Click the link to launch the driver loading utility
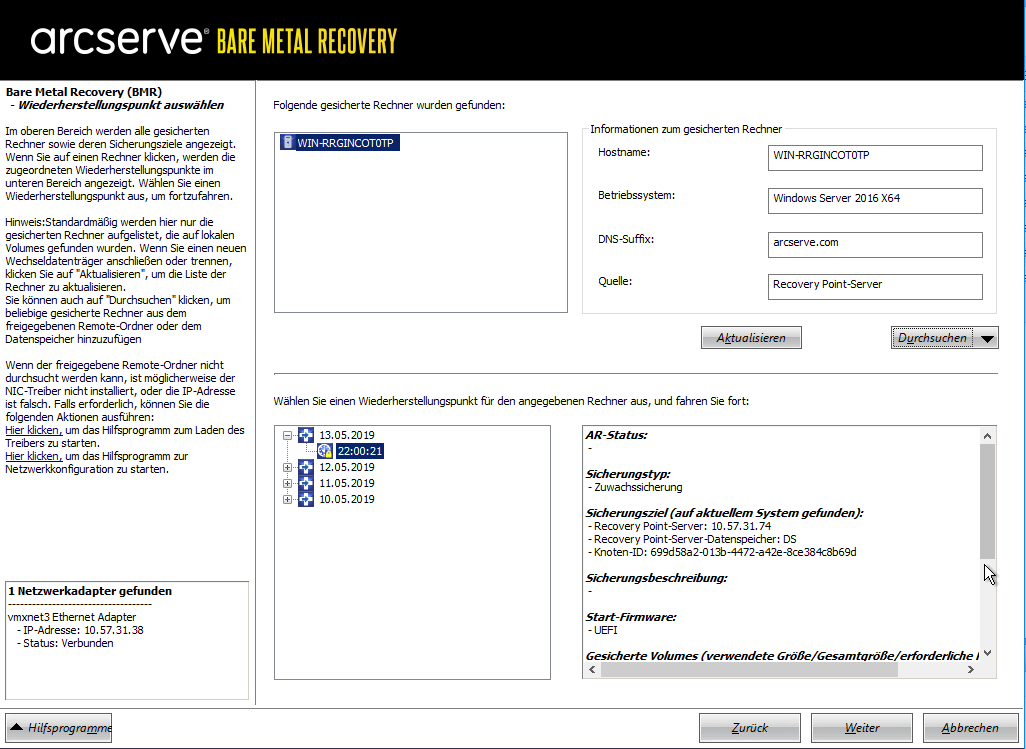This screenshot has height=749, width=1026. tap(33, 430)
